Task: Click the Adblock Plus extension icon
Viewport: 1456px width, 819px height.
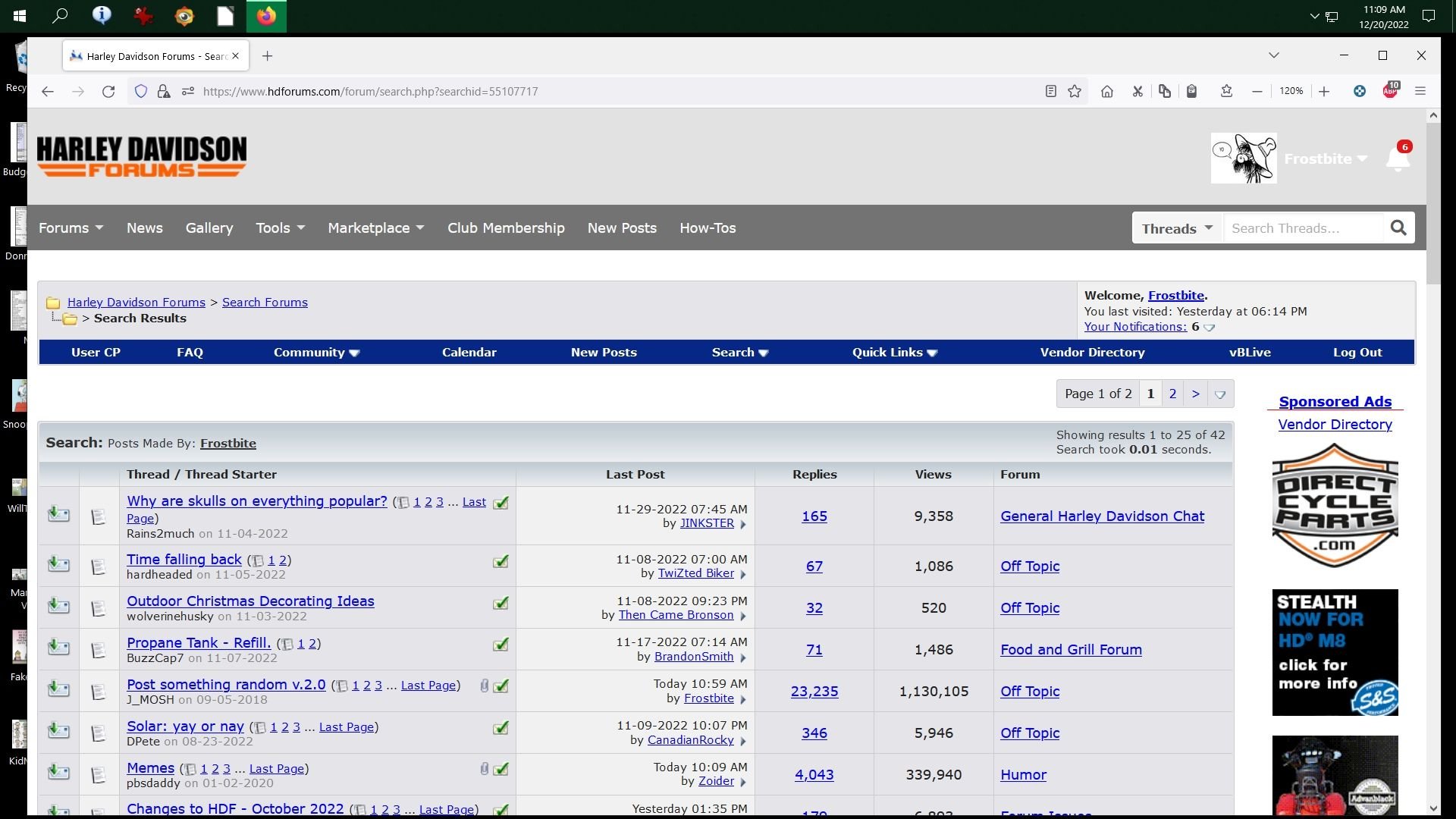Action: tap(1389, 91)
